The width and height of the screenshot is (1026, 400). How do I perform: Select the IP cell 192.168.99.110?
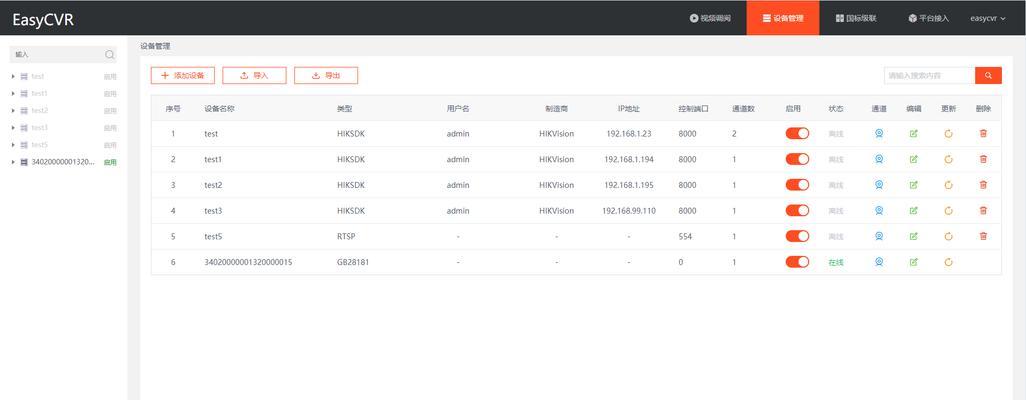(628, 211)
